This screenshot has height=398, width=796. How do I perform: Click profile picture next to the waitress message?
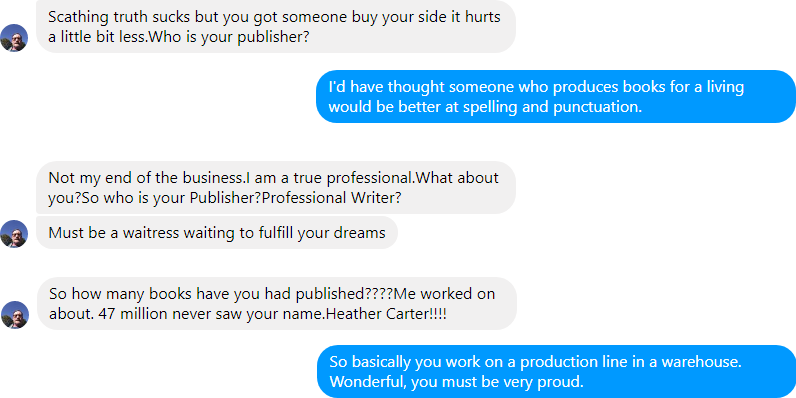(x=14, y=234)
